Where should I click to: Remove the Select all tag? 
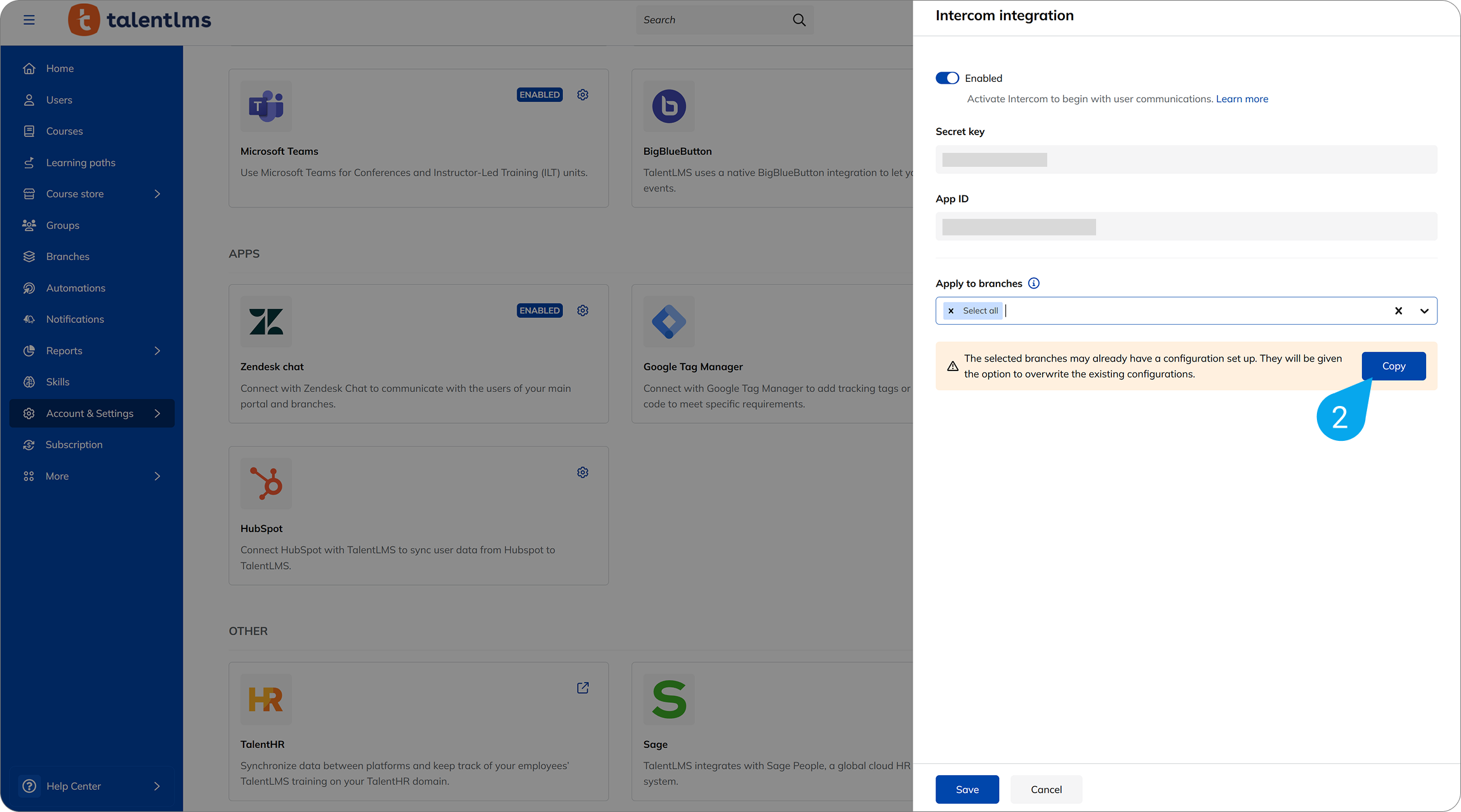pos(951,311)
